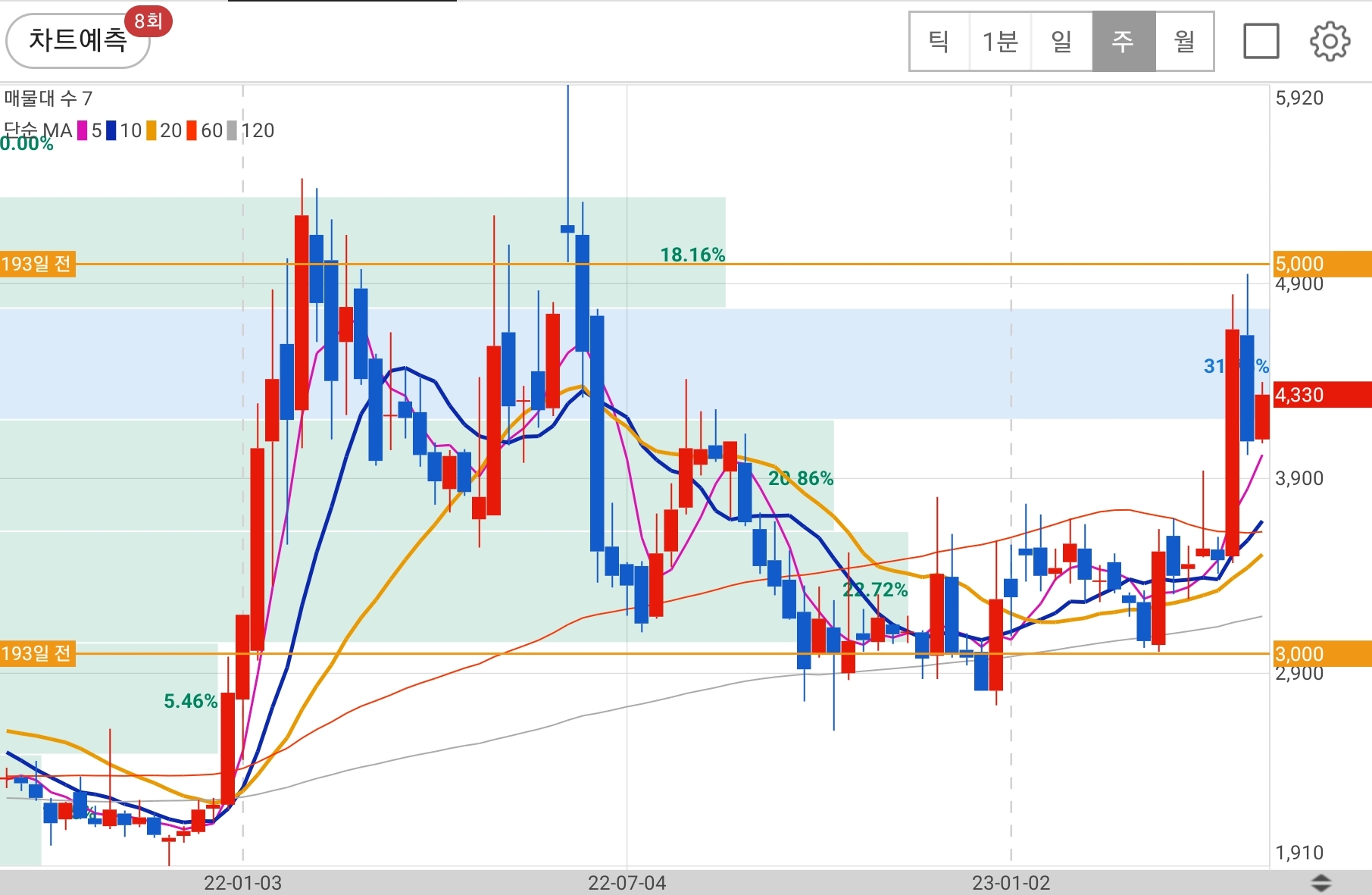Click the 22.72% volume profile value
This screenshot has height=895, width=1372.
[x=875, y=590]
